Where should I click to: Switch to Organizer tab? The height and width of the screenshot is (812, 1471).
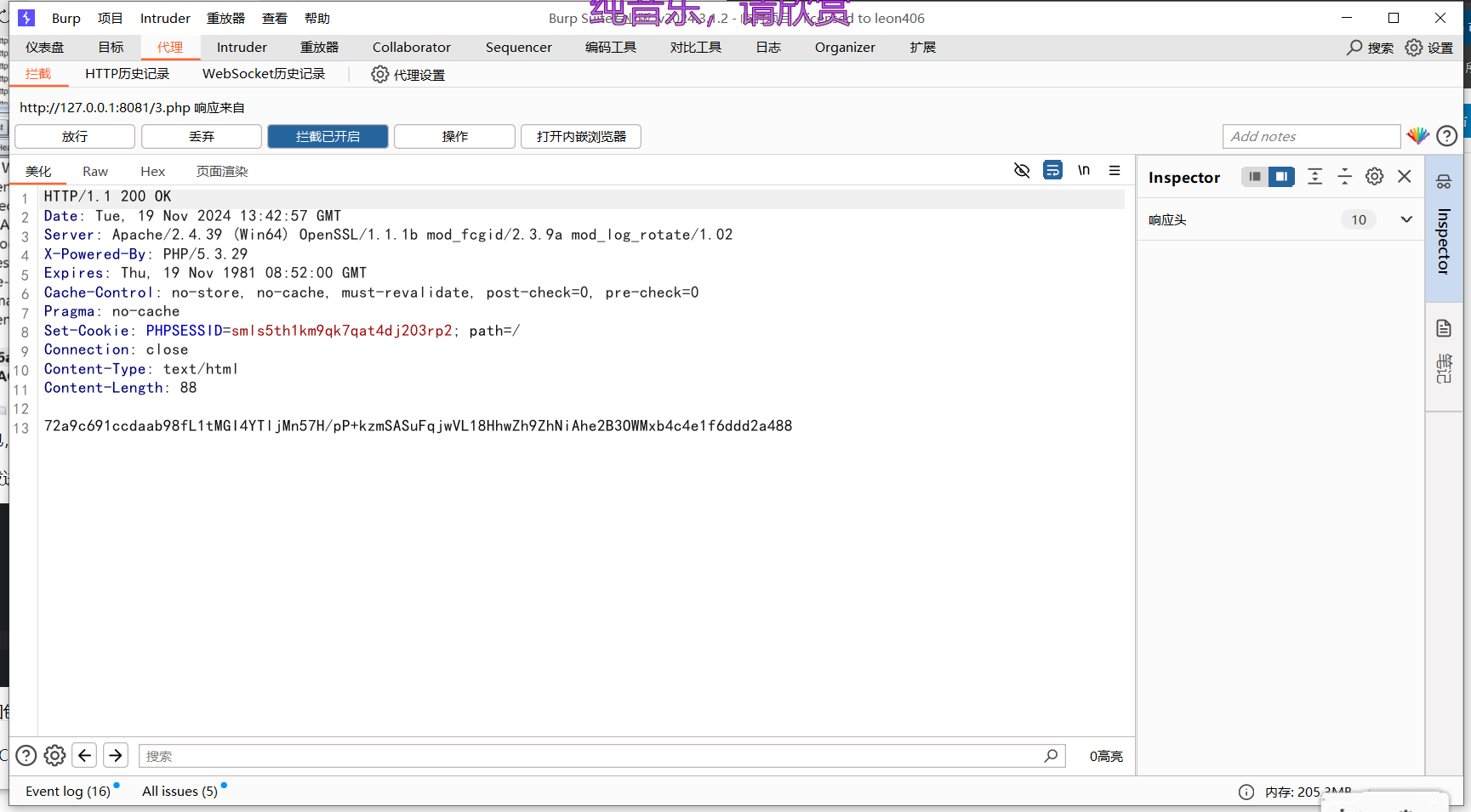pyautogui.click(x=845, y=48)
